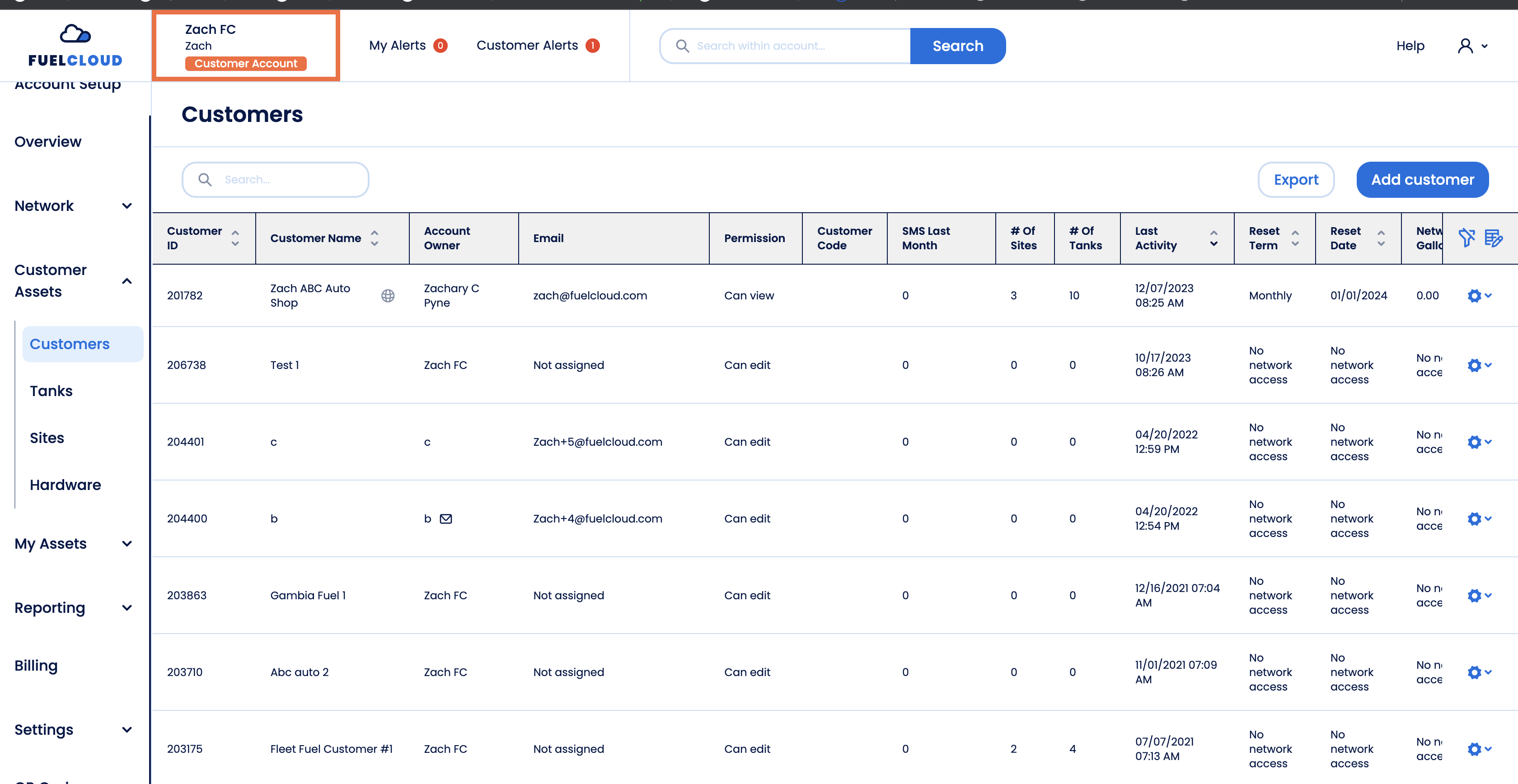Open gear menu for Test 1 row
This screenshot has height=784, width=1518.
coord(1479,365)
